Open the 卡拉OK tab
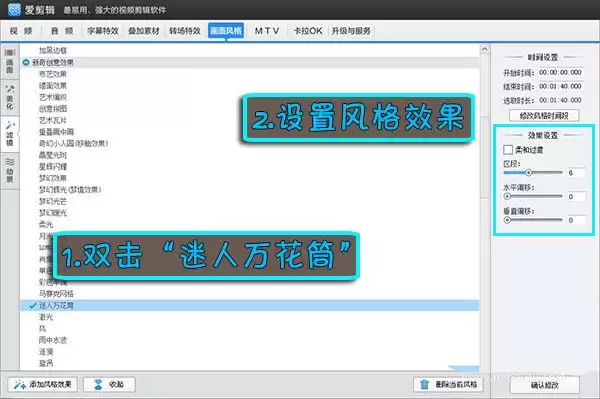 [308, 31]
